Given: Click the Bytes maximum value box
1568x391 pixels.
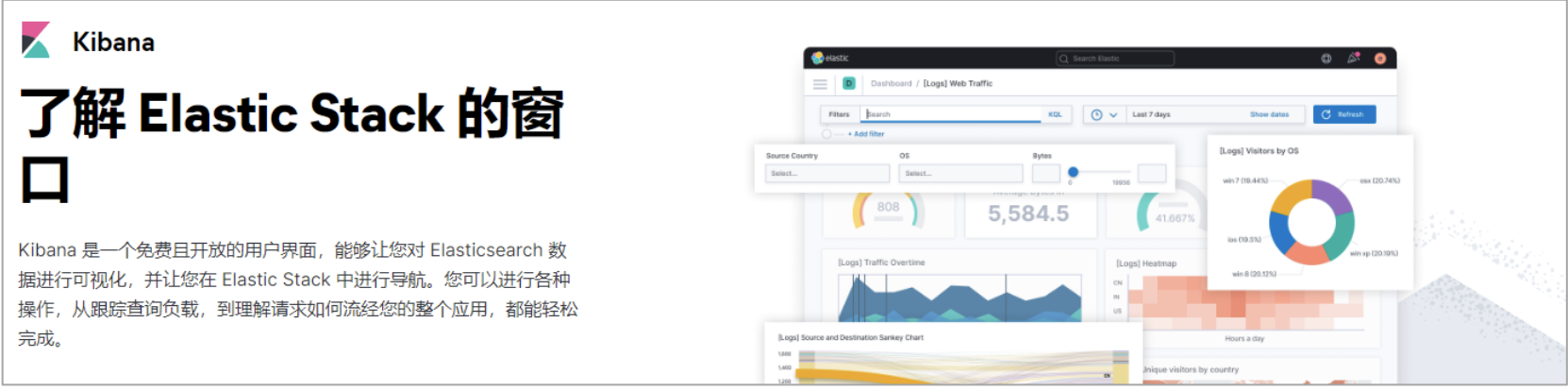Looking at the screenshot, I should (x=1152, y=174).
